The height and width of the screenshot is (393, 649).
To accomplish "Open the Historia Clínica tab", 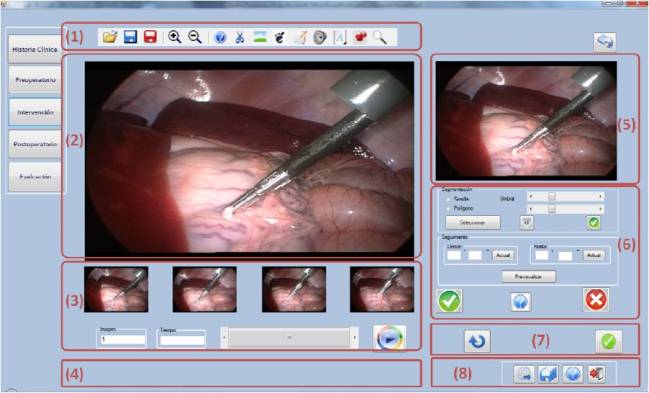I will (x=35, y=49).
